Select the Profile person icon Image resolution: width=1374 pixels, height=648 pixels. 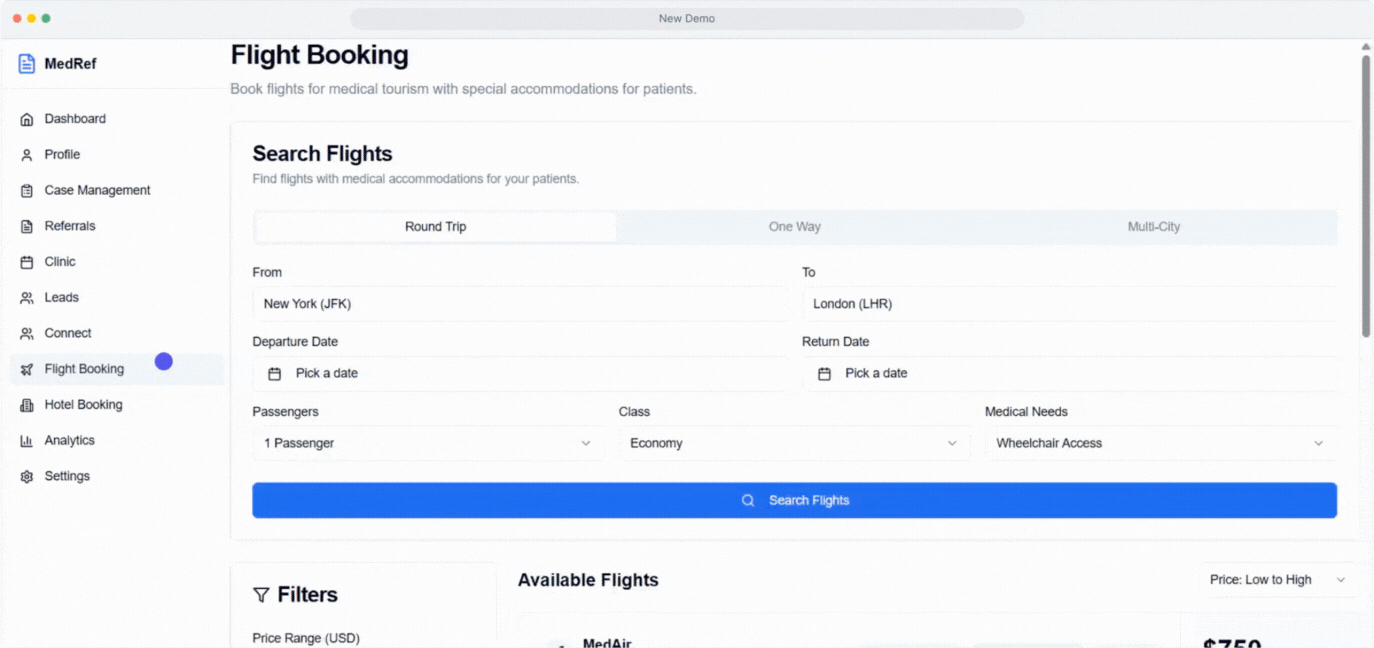coord(26,154)
